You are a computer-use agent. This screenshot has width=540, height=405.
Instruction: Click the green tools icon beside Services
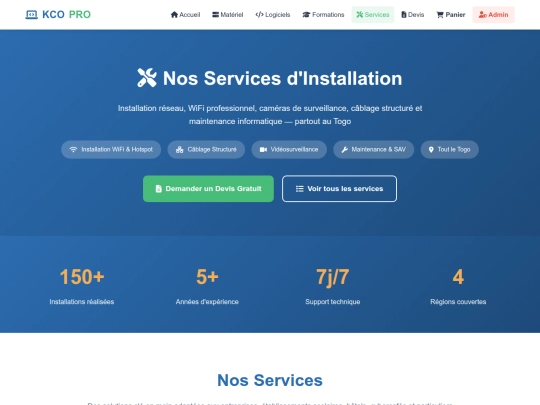(x=360, y=14)
